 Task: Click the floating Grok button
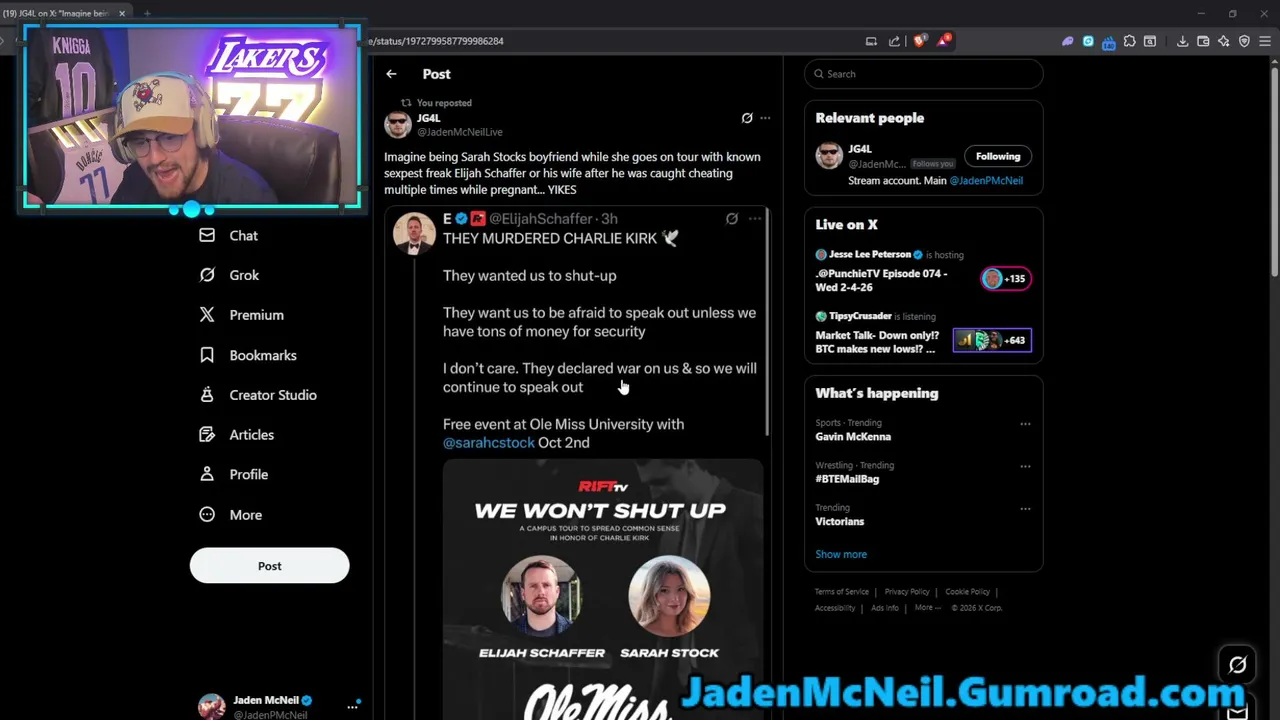click(x=1237, y=665)
